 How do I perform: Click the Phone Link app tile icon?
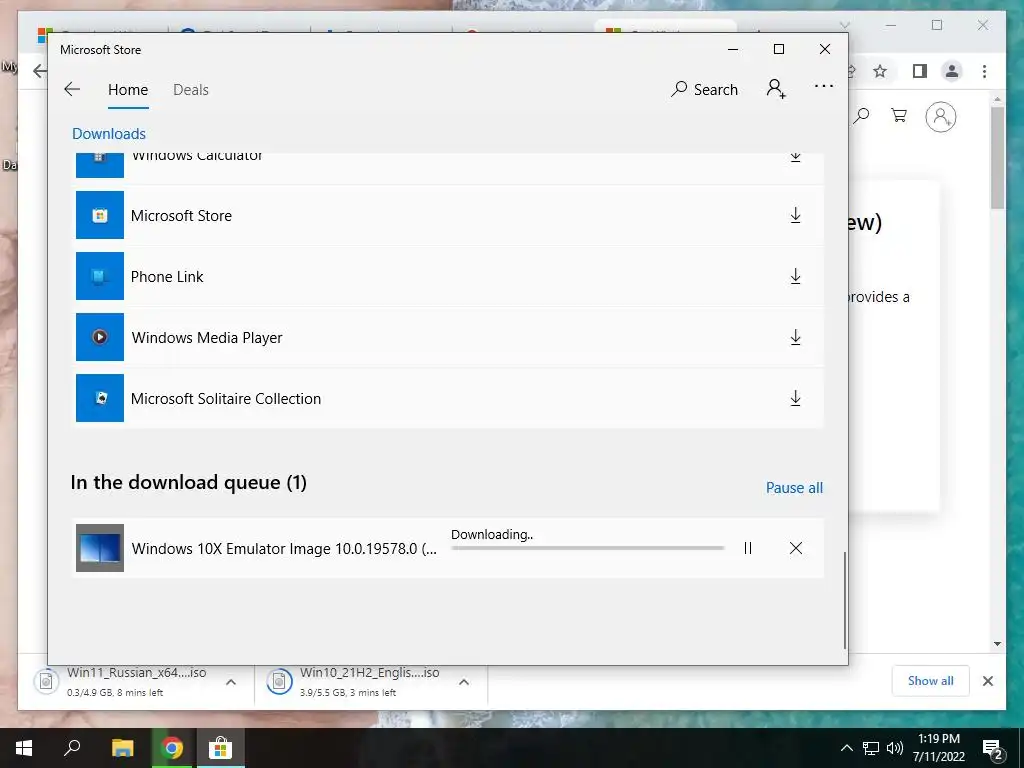pyautogui.click(x=100, y=276)
